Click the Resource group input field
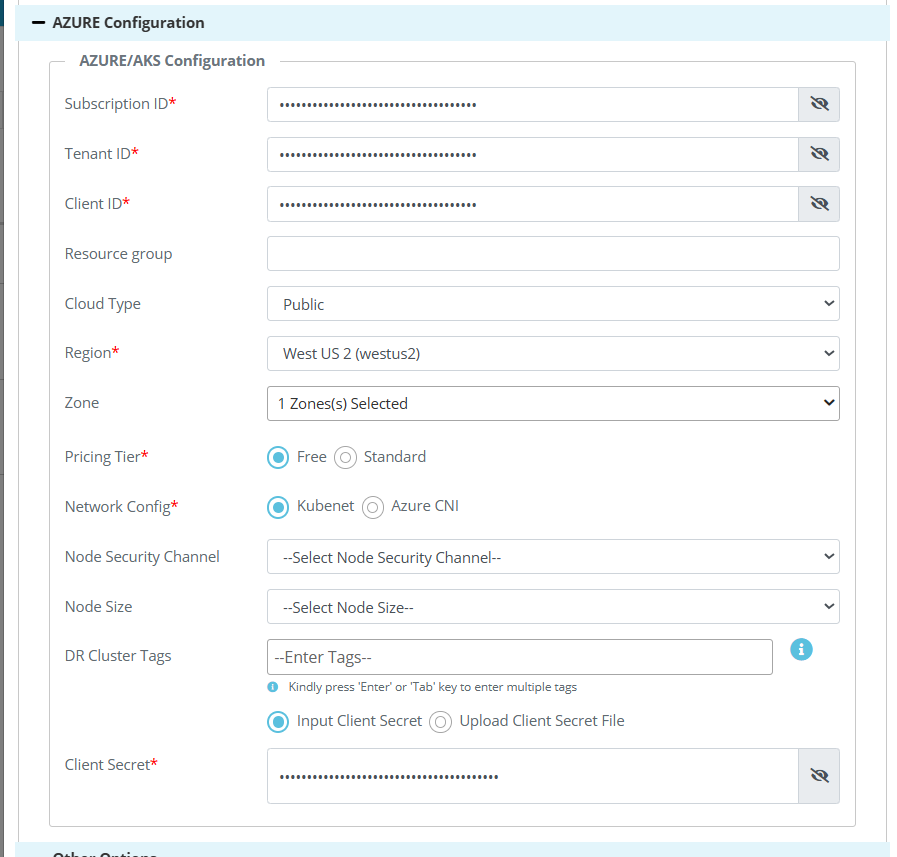This screenshot has width=897, height=857. point(553,253)
